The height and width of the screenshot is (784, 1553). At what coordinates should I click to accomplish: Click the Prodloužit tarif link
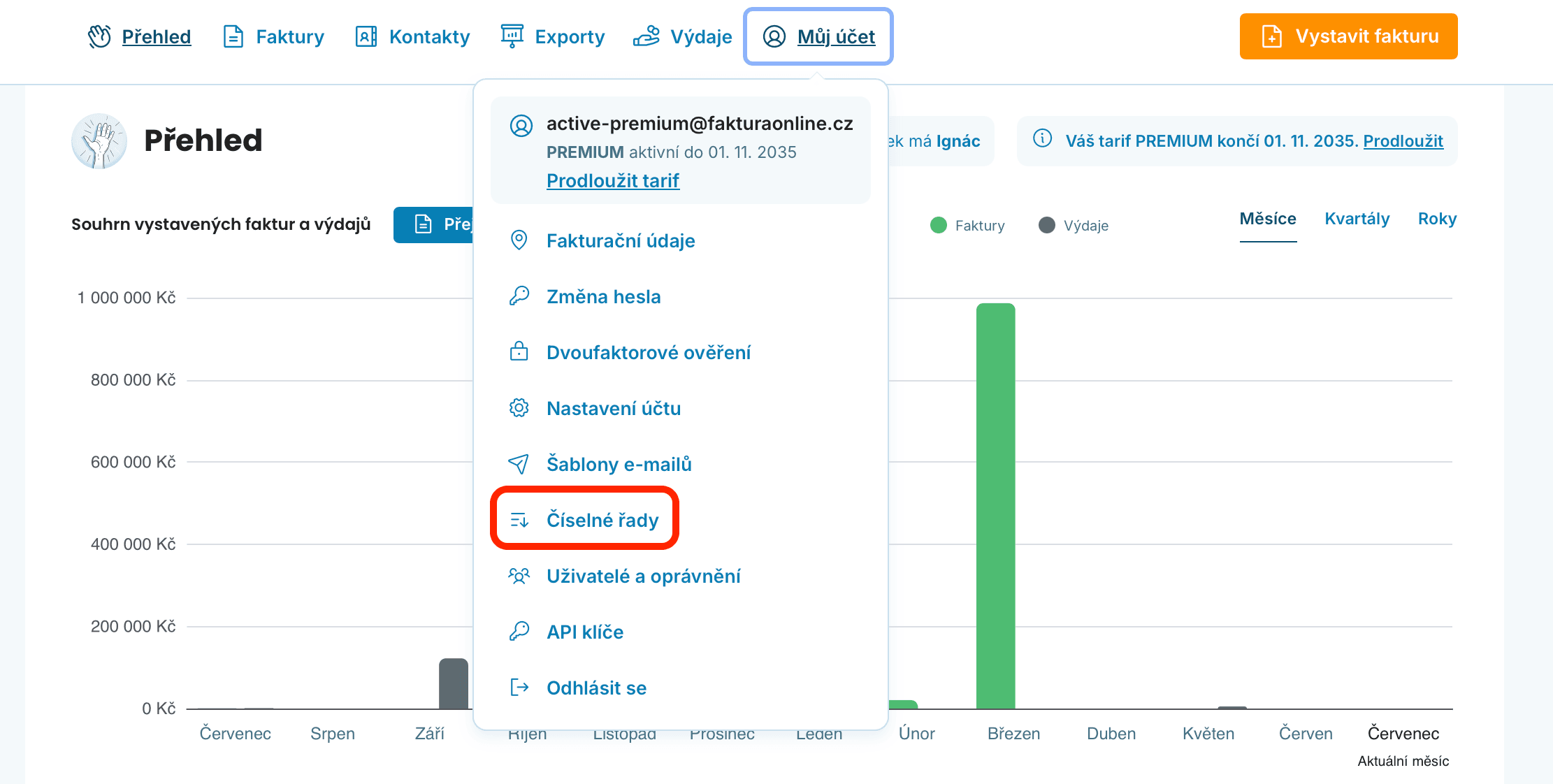pos(612,181)
